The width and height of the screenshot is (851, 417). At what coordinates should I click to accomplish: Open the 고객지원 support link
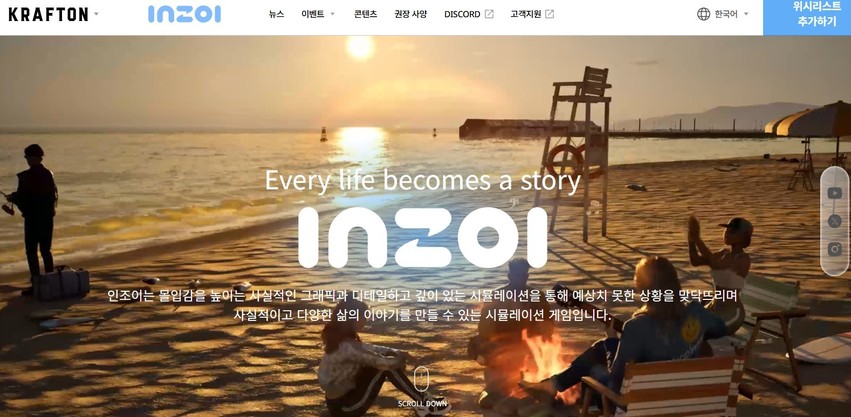[525, 14]
